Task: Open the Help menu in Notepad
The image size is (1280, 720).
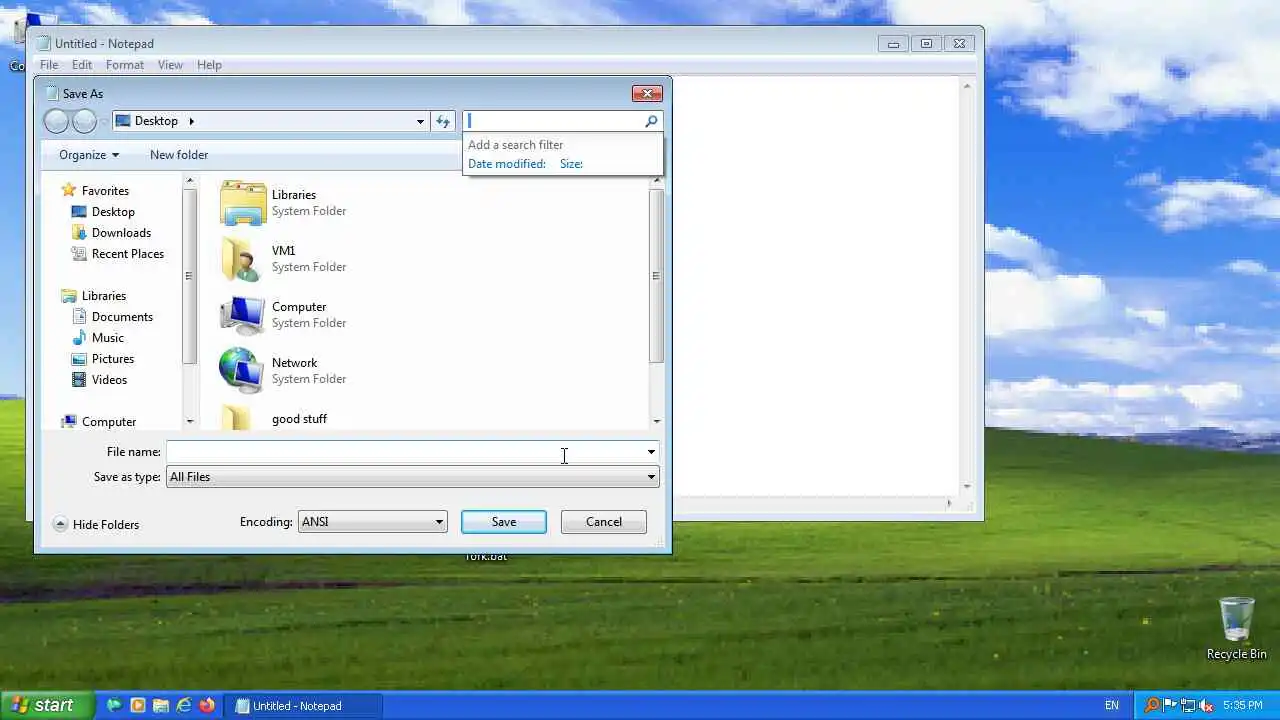Action: point(209,65)
